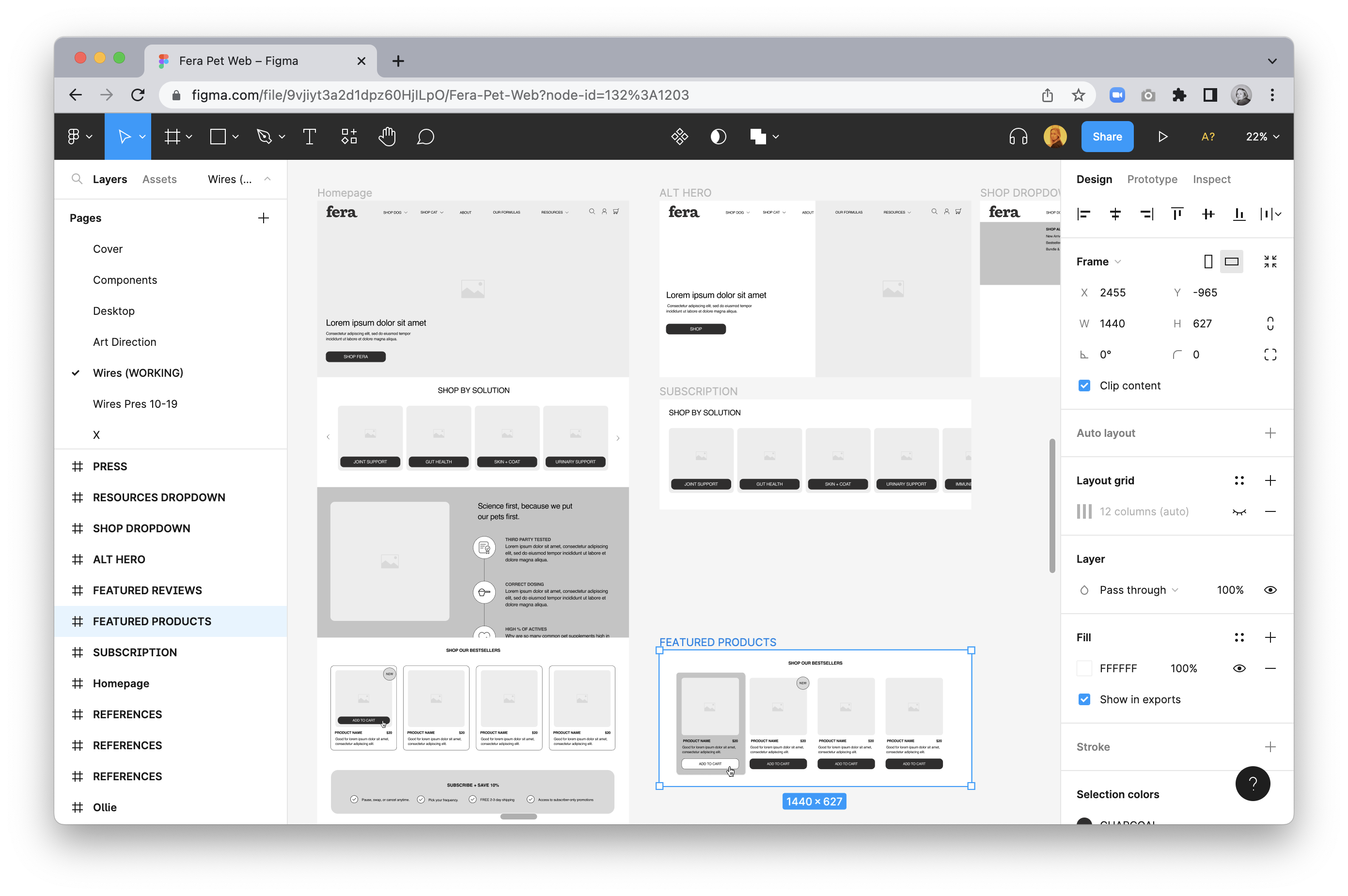Add a new page with plus icon
Screen dimensions: 1348x896
click(263, 218)
